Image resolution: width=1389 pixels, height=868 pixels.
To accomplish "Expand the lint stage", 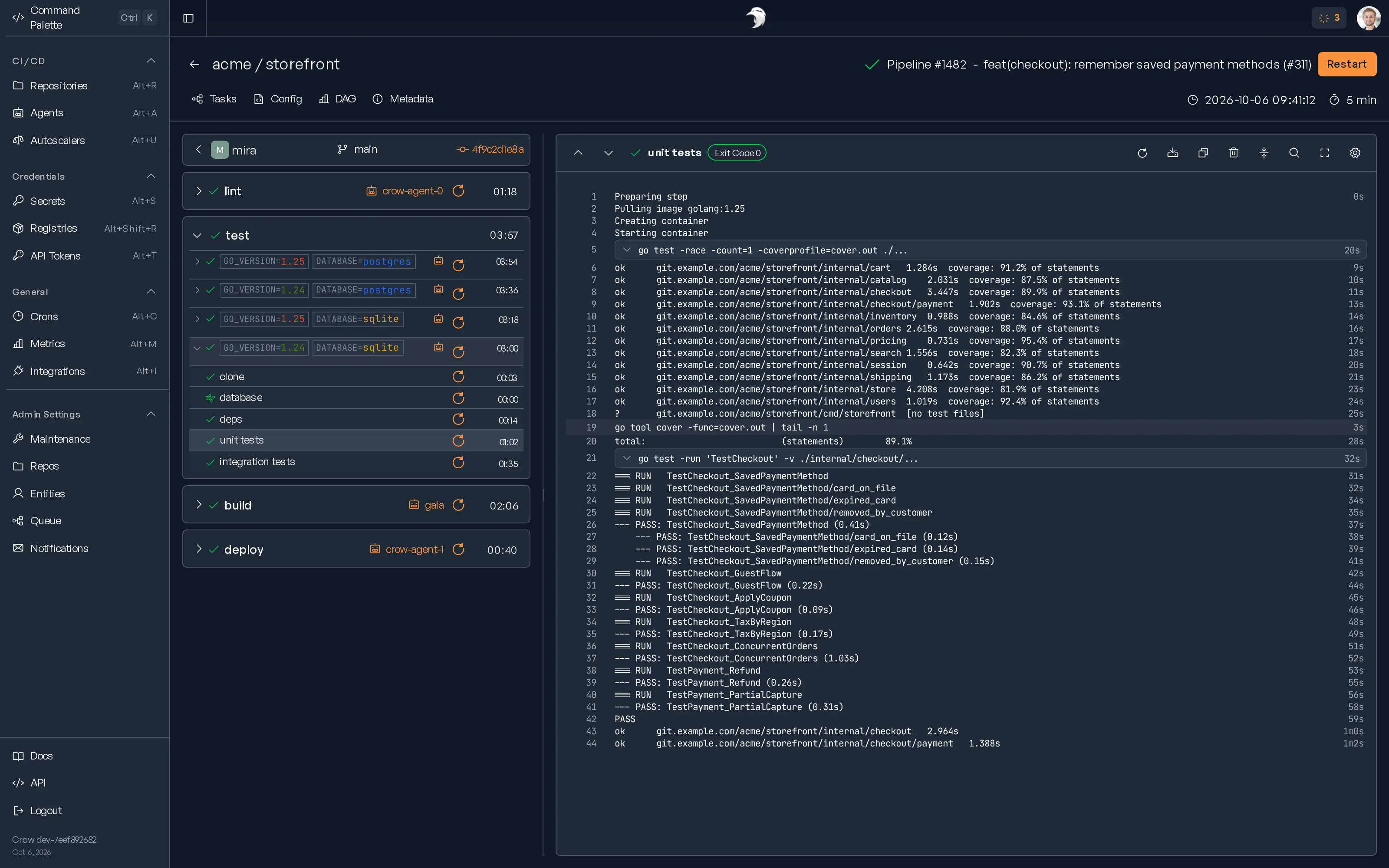I will [x=199, y=191].
